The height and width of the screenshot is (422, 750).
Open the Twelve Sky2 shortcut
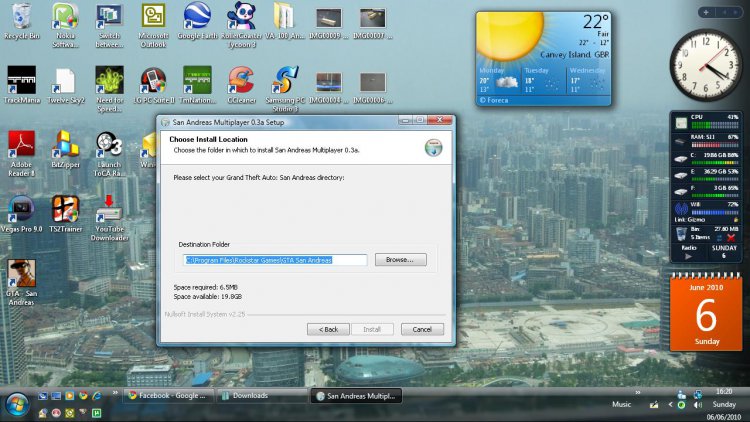[66, 85]
